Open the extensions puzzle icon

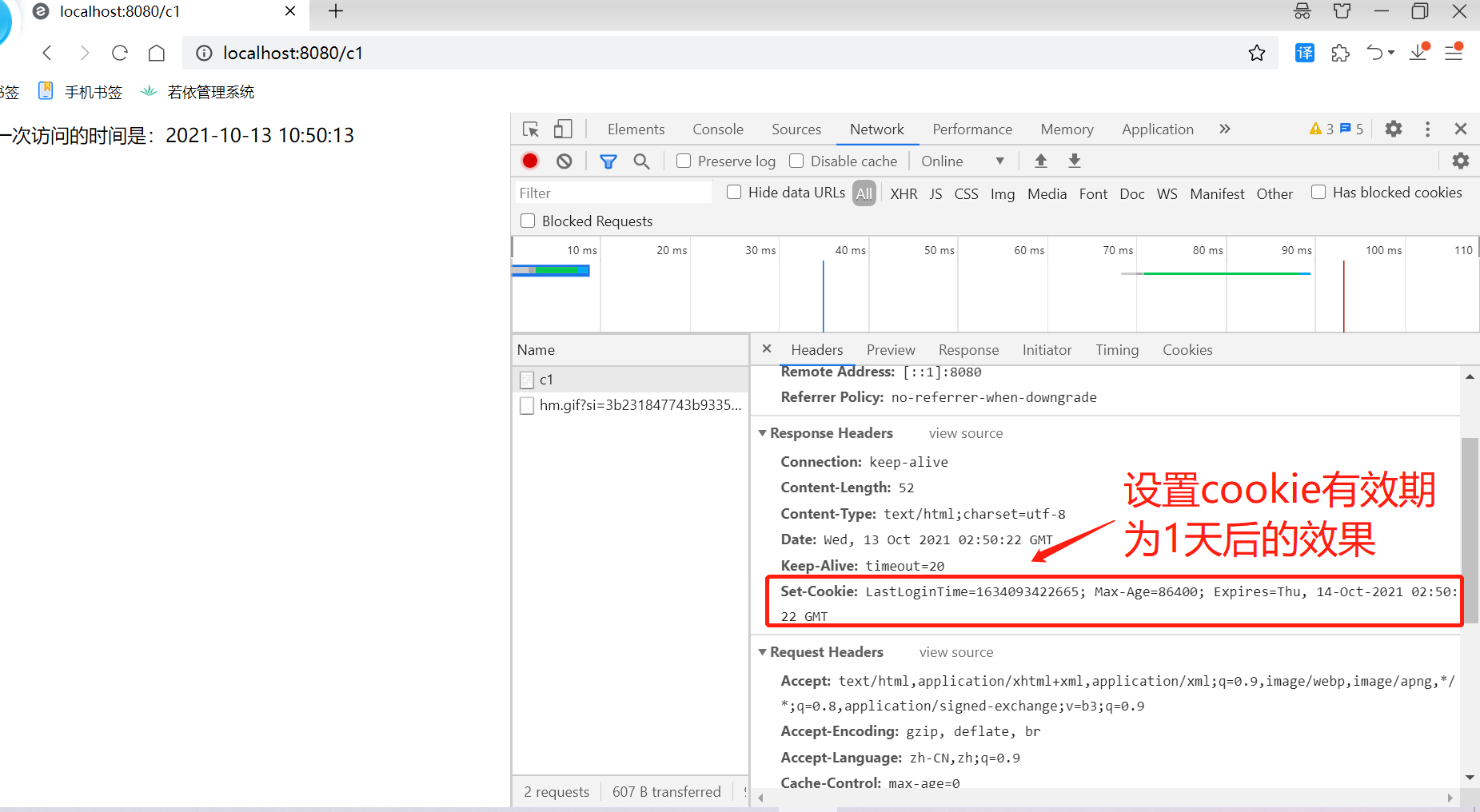coord(1341,53)
